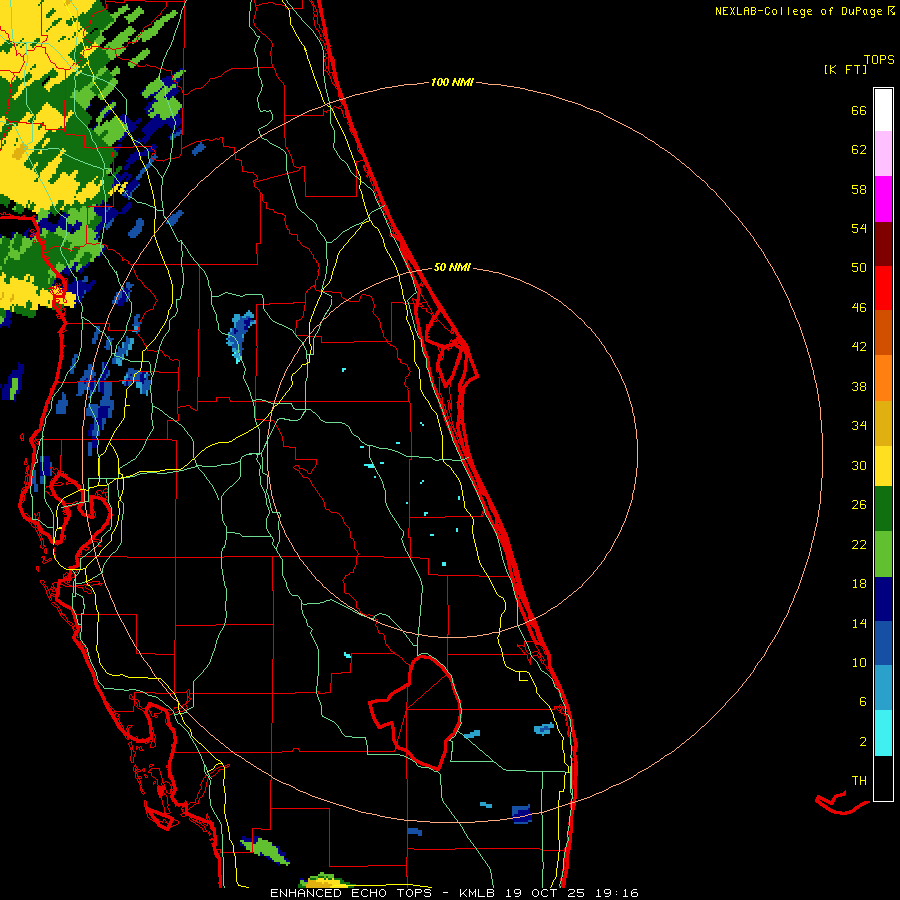The height and width of the screenshot is (900, 900).
Task: Click the 19 OCT 25 date text
Action: (x=545, y=893)
